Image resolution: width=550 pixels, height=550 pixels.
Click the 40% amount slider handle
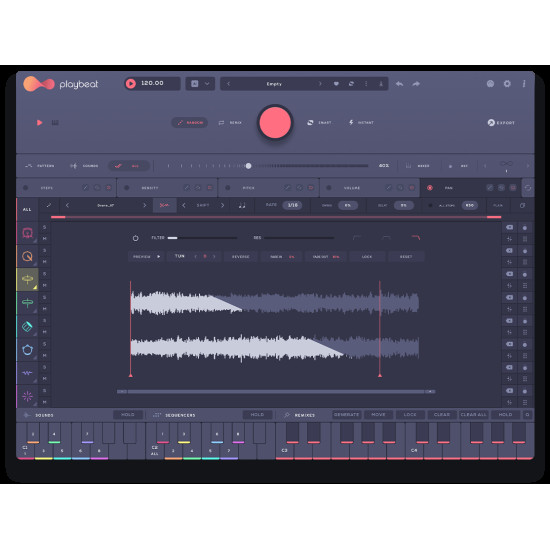click(x=248, y=166)
